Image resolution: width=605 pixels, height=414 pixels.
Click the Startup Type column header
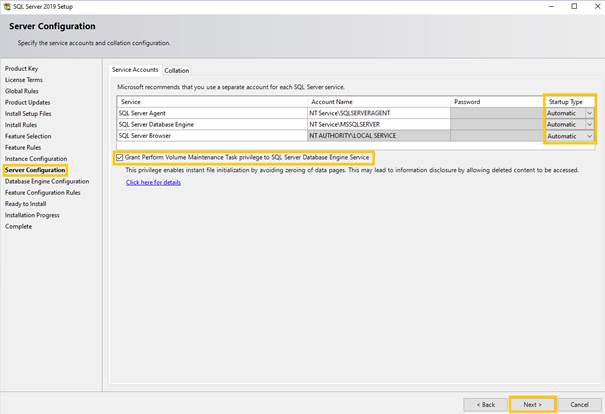click(568, 101)
